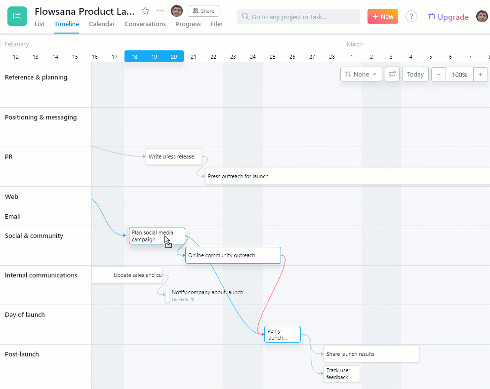This screenshot has height=389, width=490.
Task: Open the project more actions ellipsis
Action: tap(160, 11)
